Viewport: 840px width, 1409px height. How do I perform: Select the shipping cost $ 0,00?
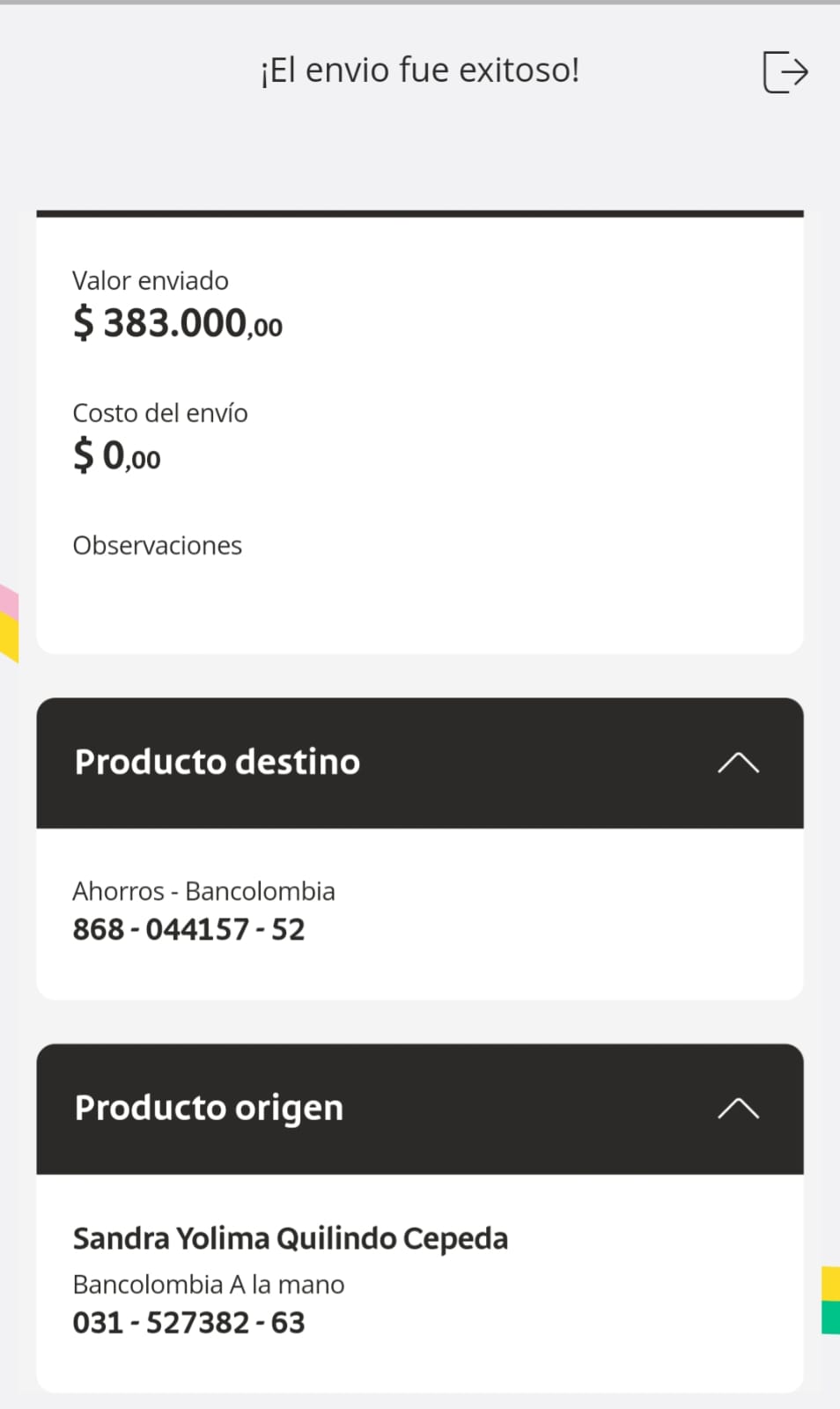[x=117, y=456]
